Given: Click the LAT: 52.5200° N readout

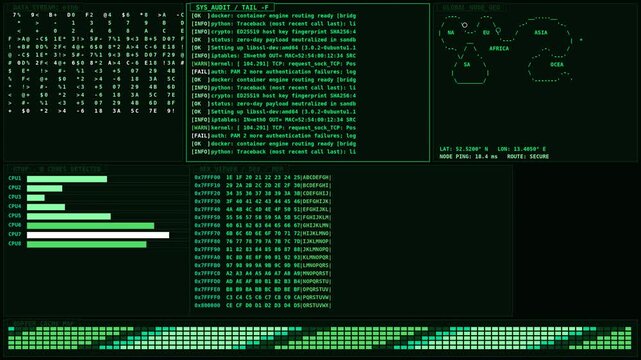Looking at the screenshot, I should pyautogui.click(x=464, y=149).
